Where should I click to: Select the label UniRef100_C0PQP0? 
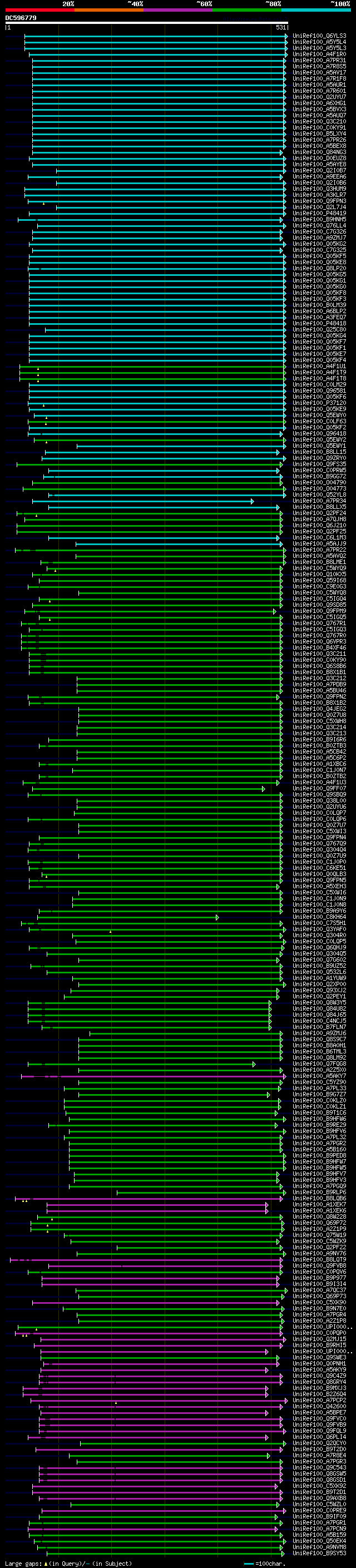[319, 1333]
